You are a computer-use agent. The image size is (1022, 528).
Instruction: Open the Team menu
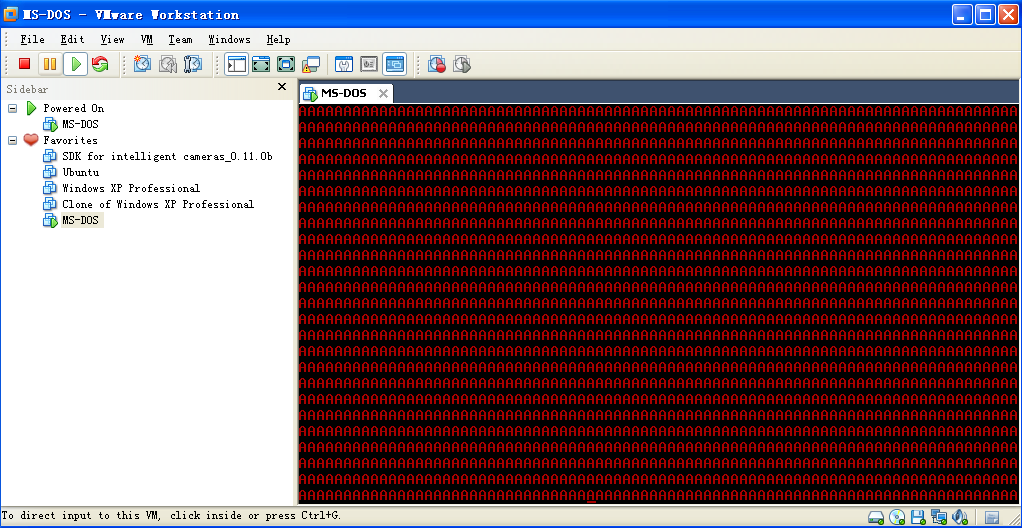[x=180, y=40]
